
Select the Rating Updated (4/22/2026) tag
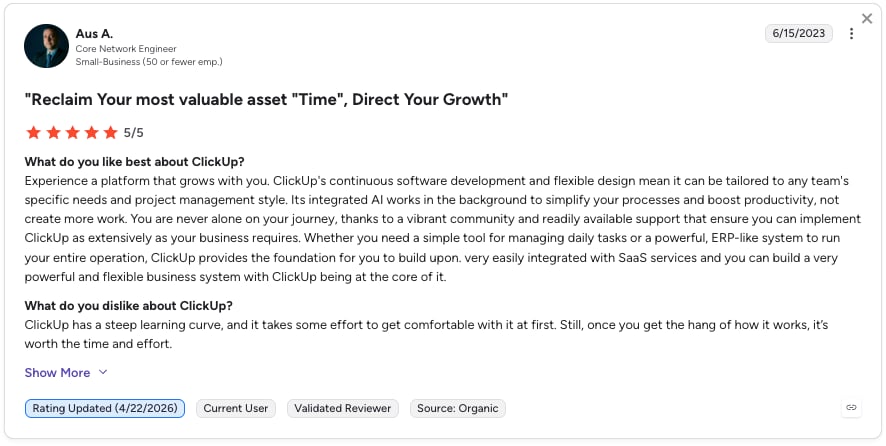click(105, 408)
